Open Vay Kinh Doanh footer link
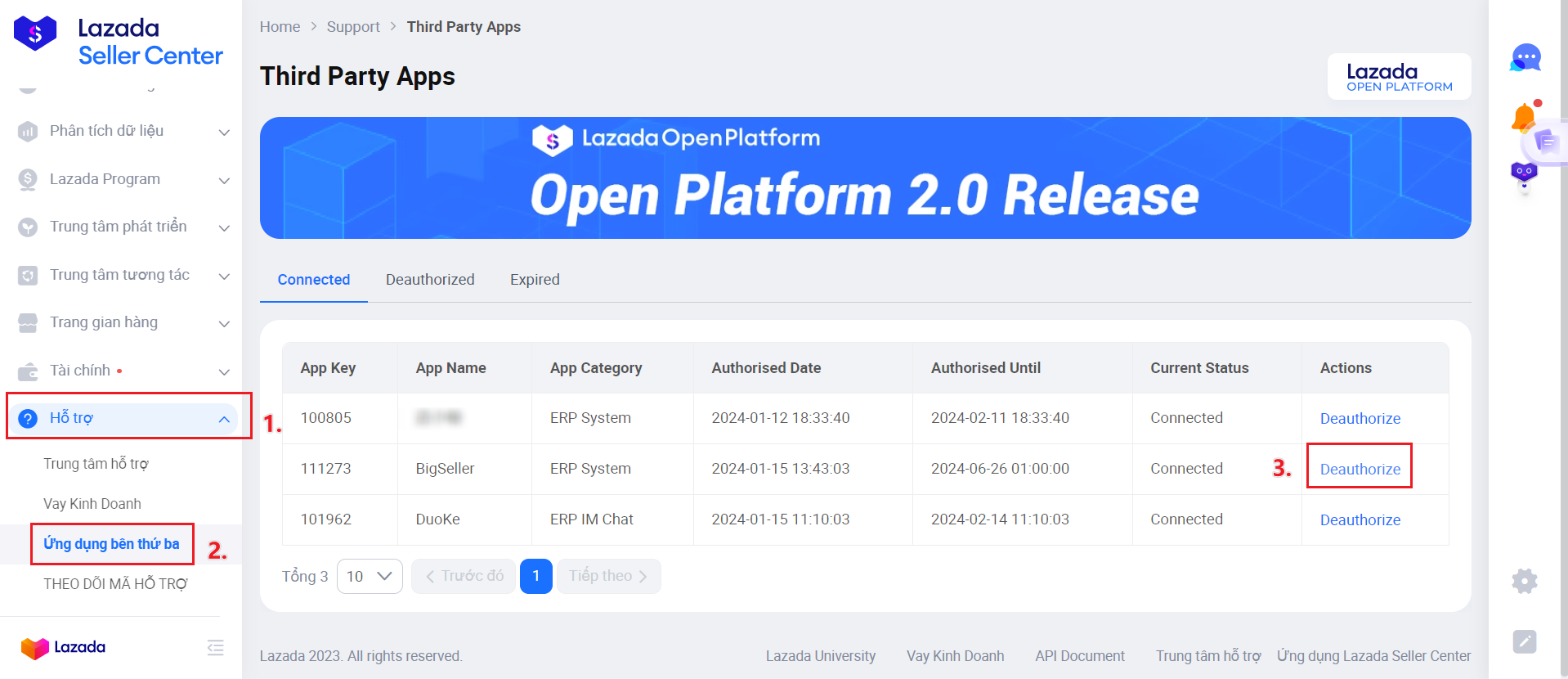The image size is (1568, 679). tap(955, 656)
